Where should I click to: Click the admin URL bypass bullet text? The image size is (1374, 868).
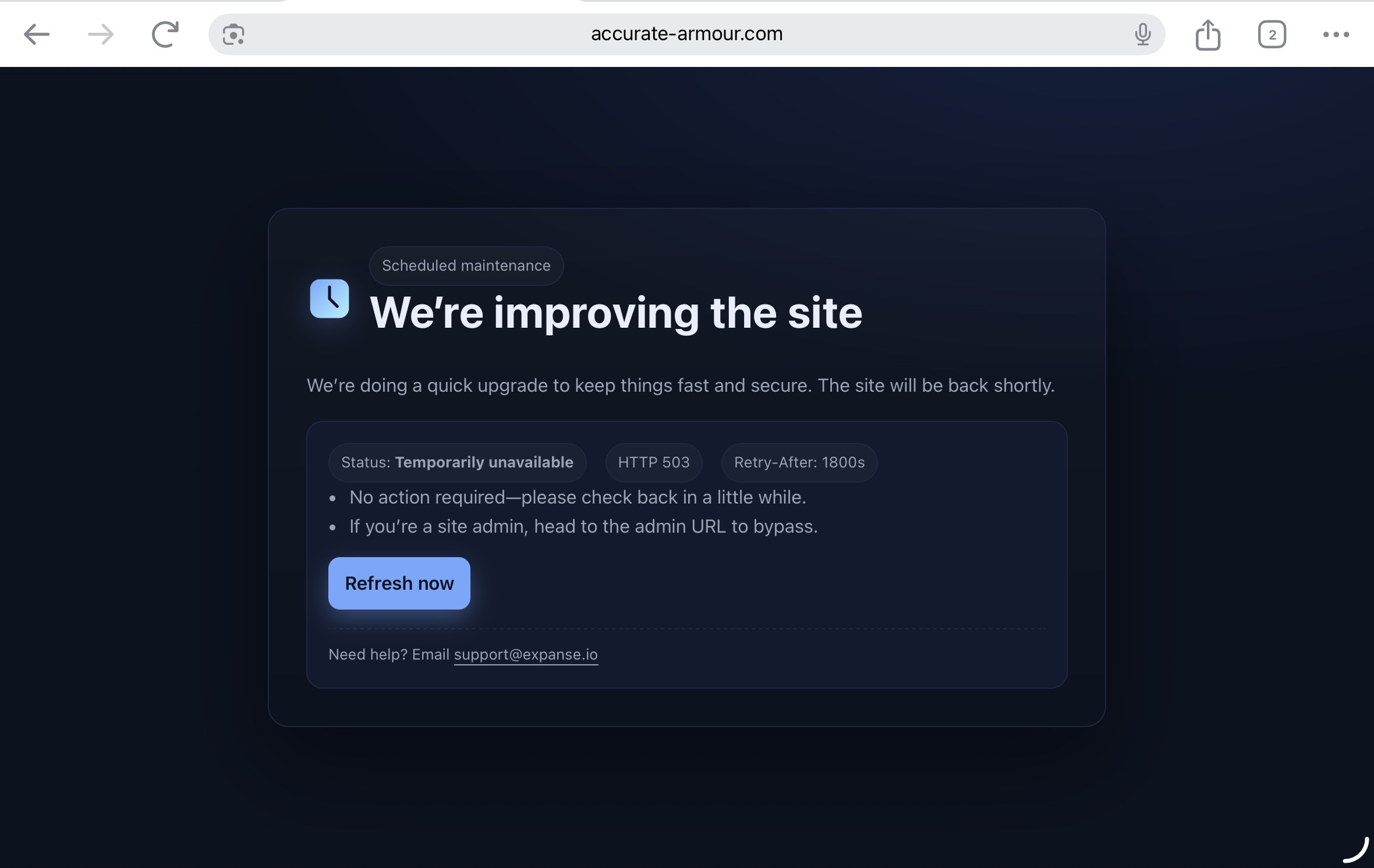pyautogui.click(x=583, y=526)
